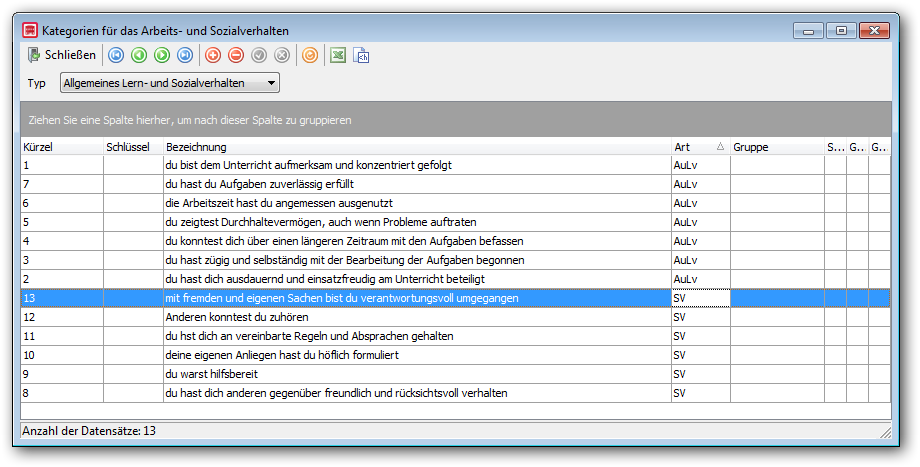Click the Schließen button
Image resolution: width=920 pixels, height=467 pixels.
(x=62, y=55)
